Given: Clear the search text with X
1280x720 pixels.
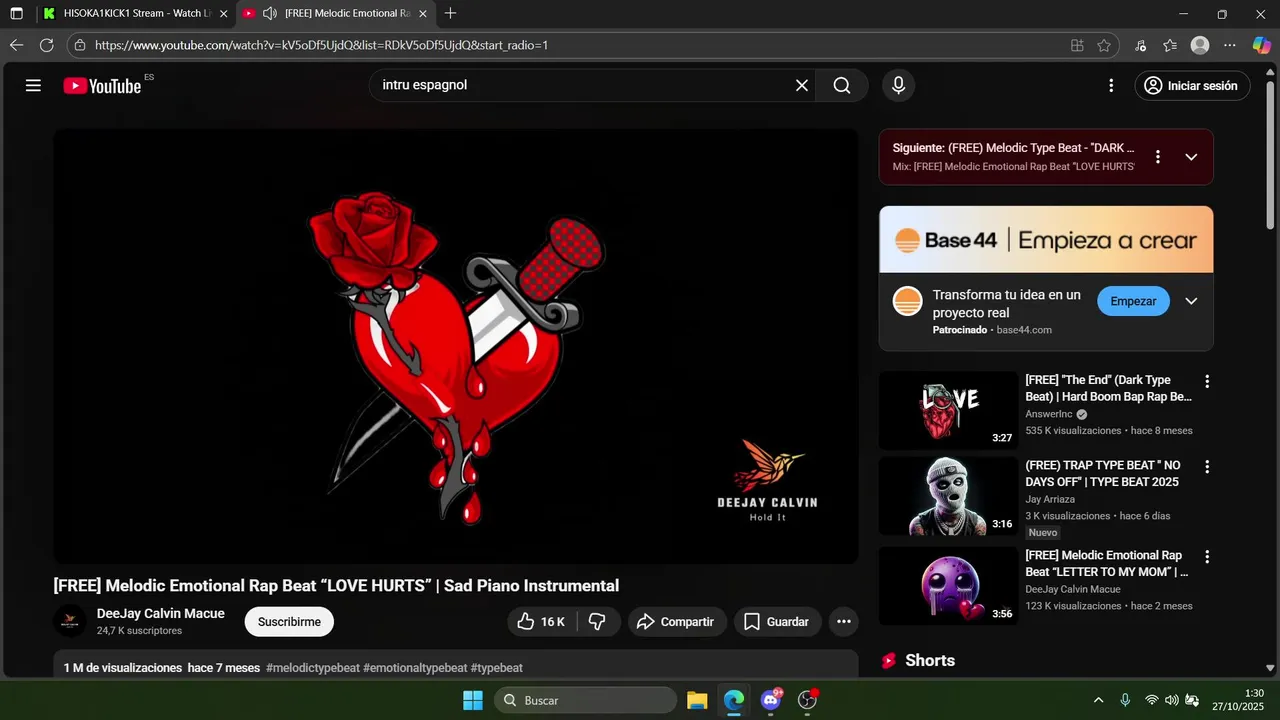Looking at the screenshot, I should click(801, 86).
